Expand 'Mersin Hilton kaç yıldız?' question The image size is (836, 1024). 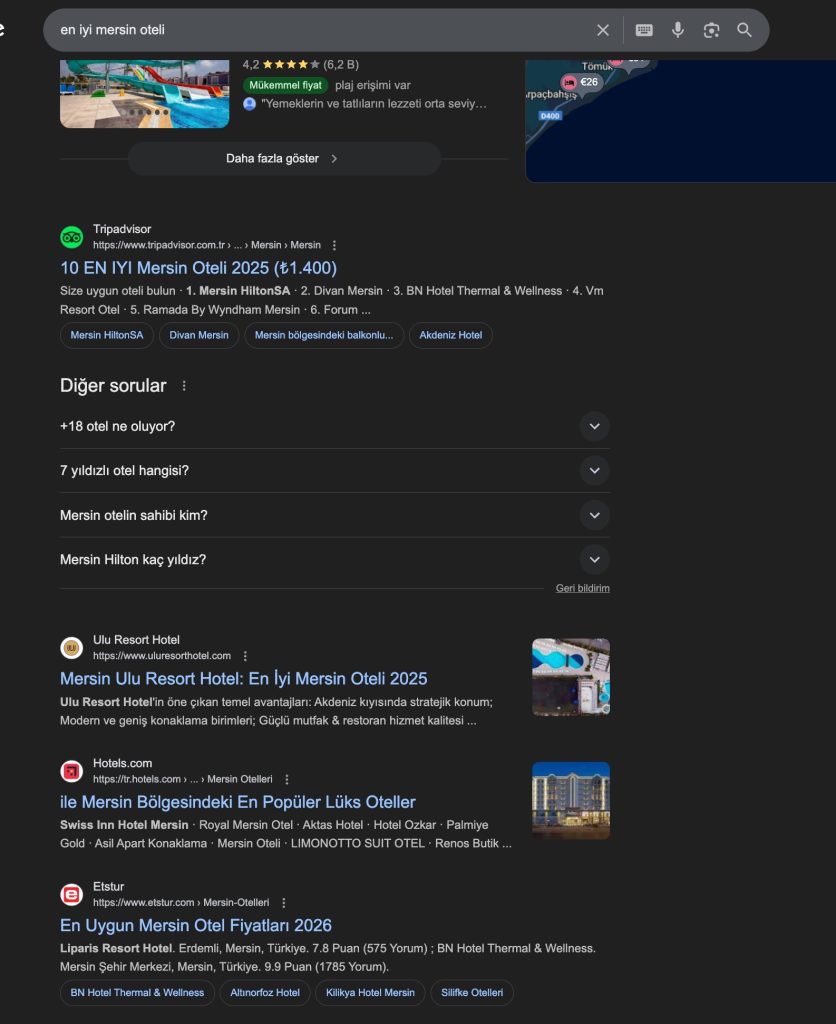pyautogui.click(x=334, y=560)
